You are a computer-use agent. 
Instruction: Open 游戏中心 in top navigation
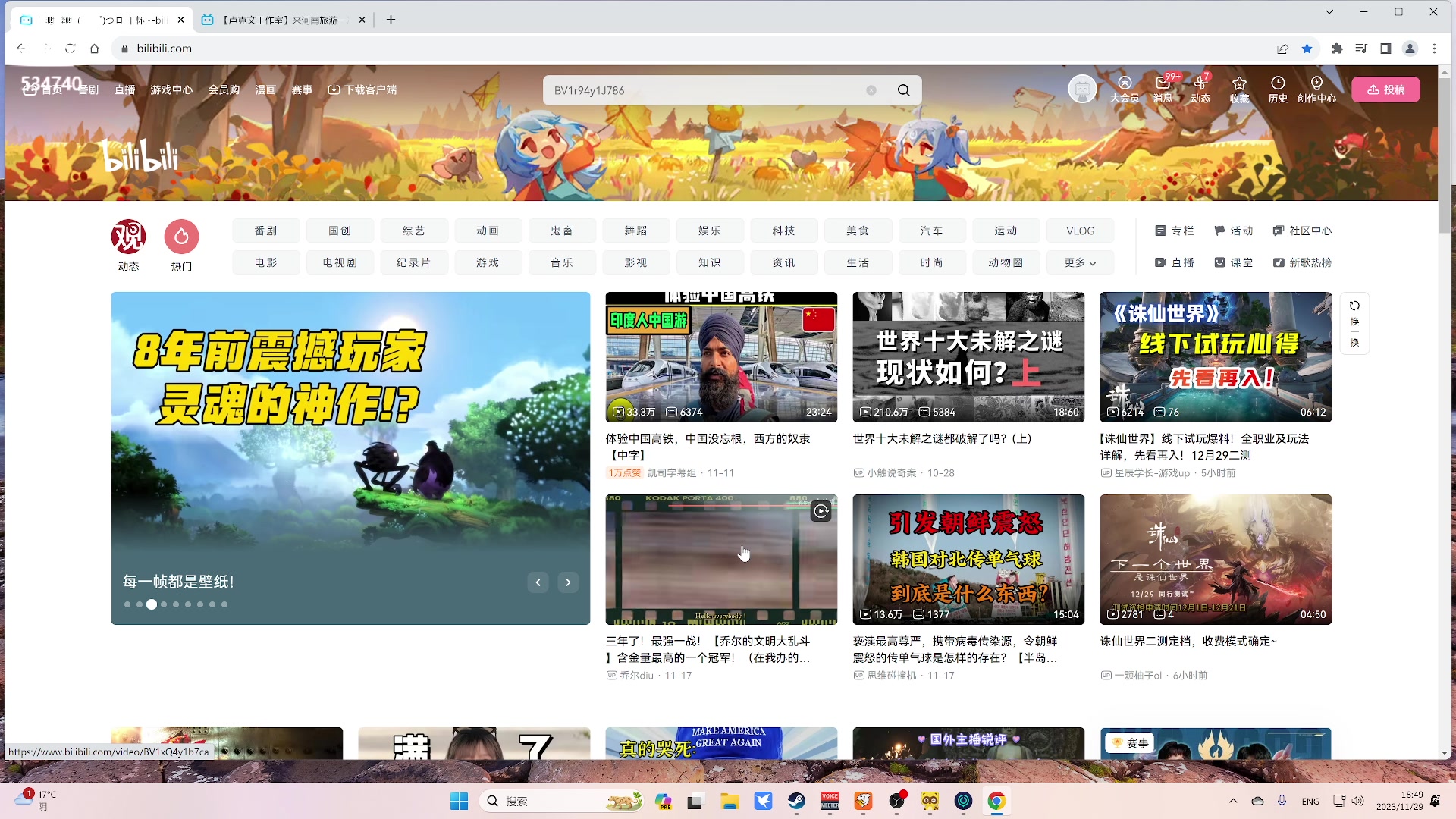tap(171, 89)
